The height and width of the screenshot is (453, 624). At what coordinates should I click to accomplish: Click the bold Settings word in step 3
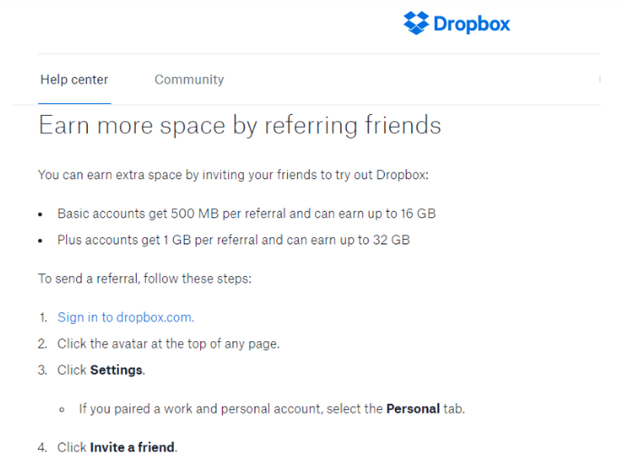click(117, 370)
